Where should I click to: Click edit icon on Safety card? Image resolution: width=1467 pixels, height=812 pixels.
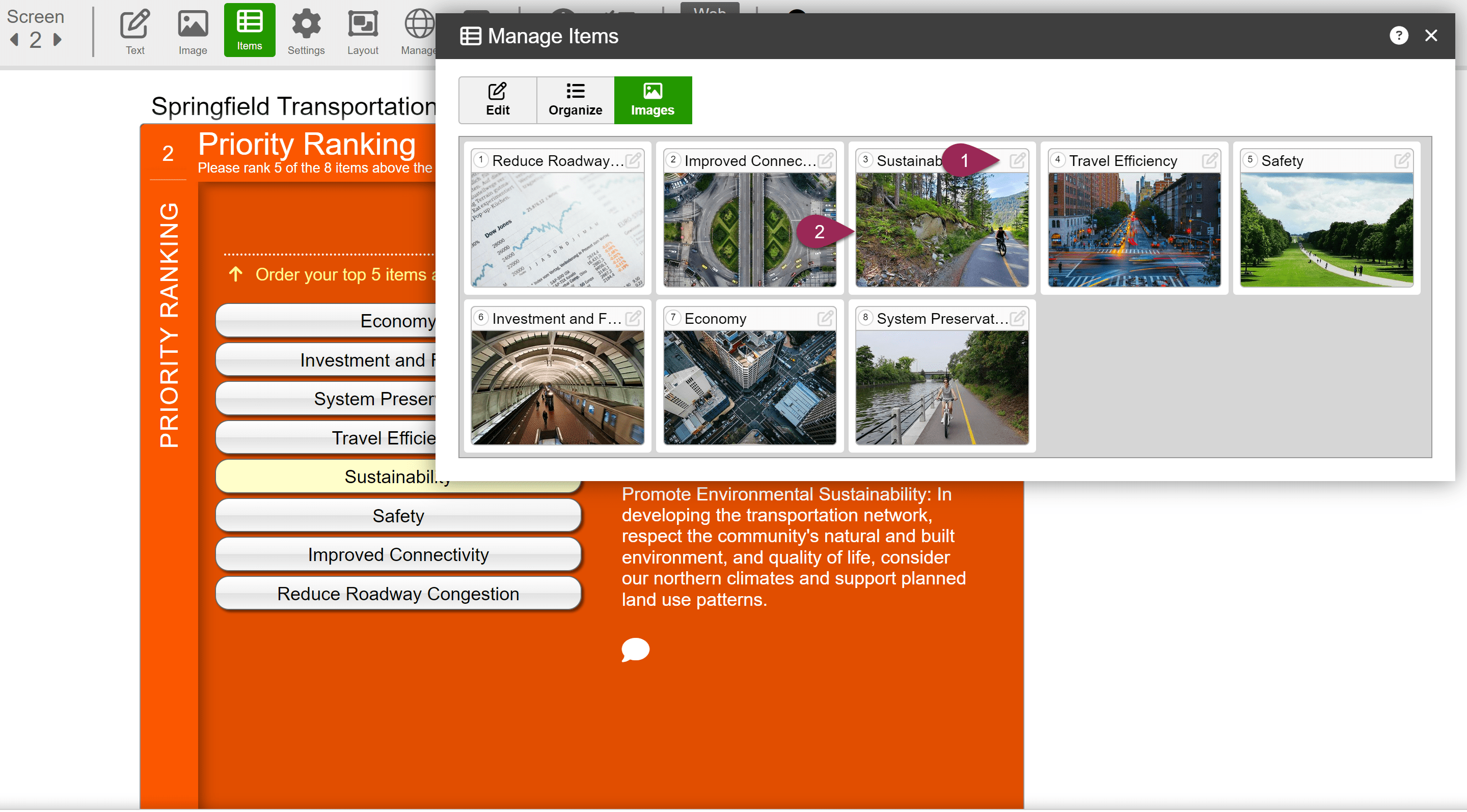click(1401, 161)
